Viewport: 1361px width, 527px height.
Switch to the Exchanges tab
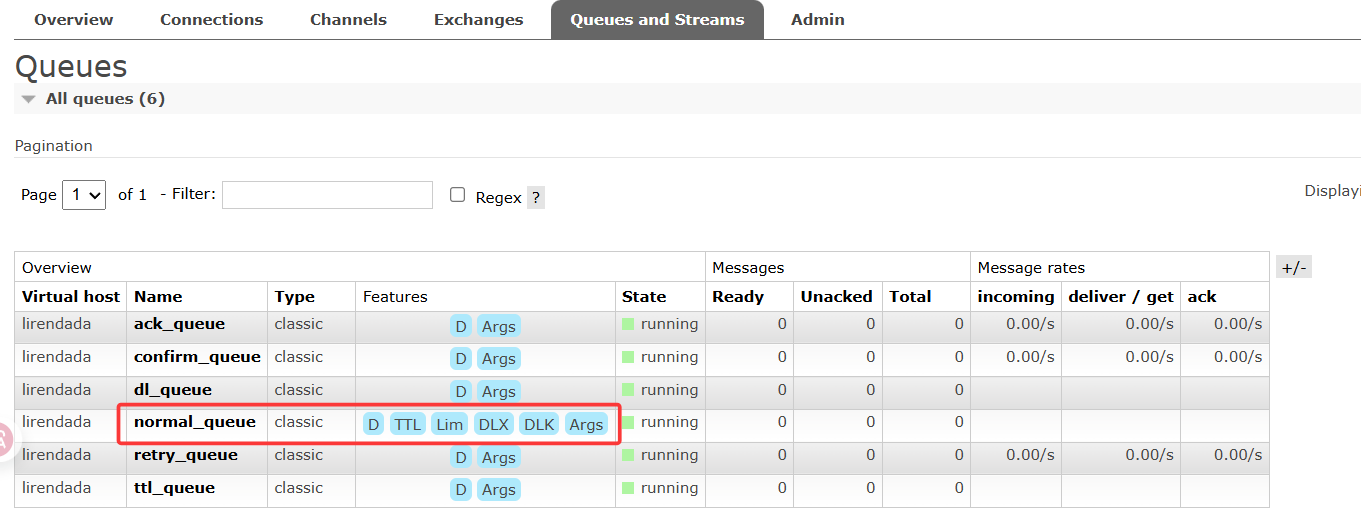[478, 20]
